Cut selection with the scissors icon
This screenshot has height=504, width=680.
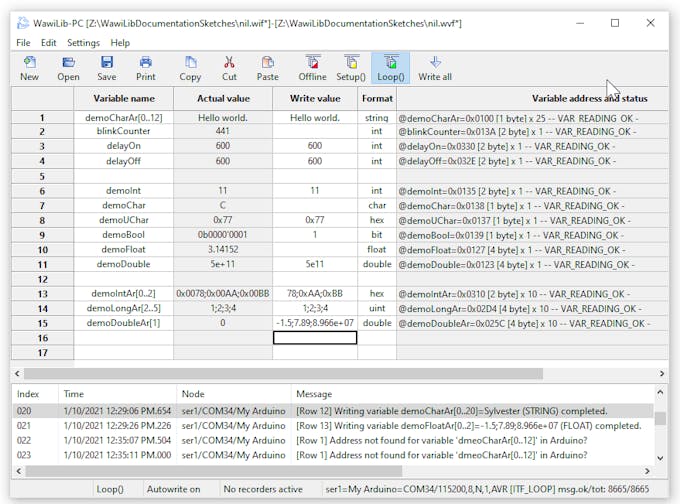pos(229,68)
